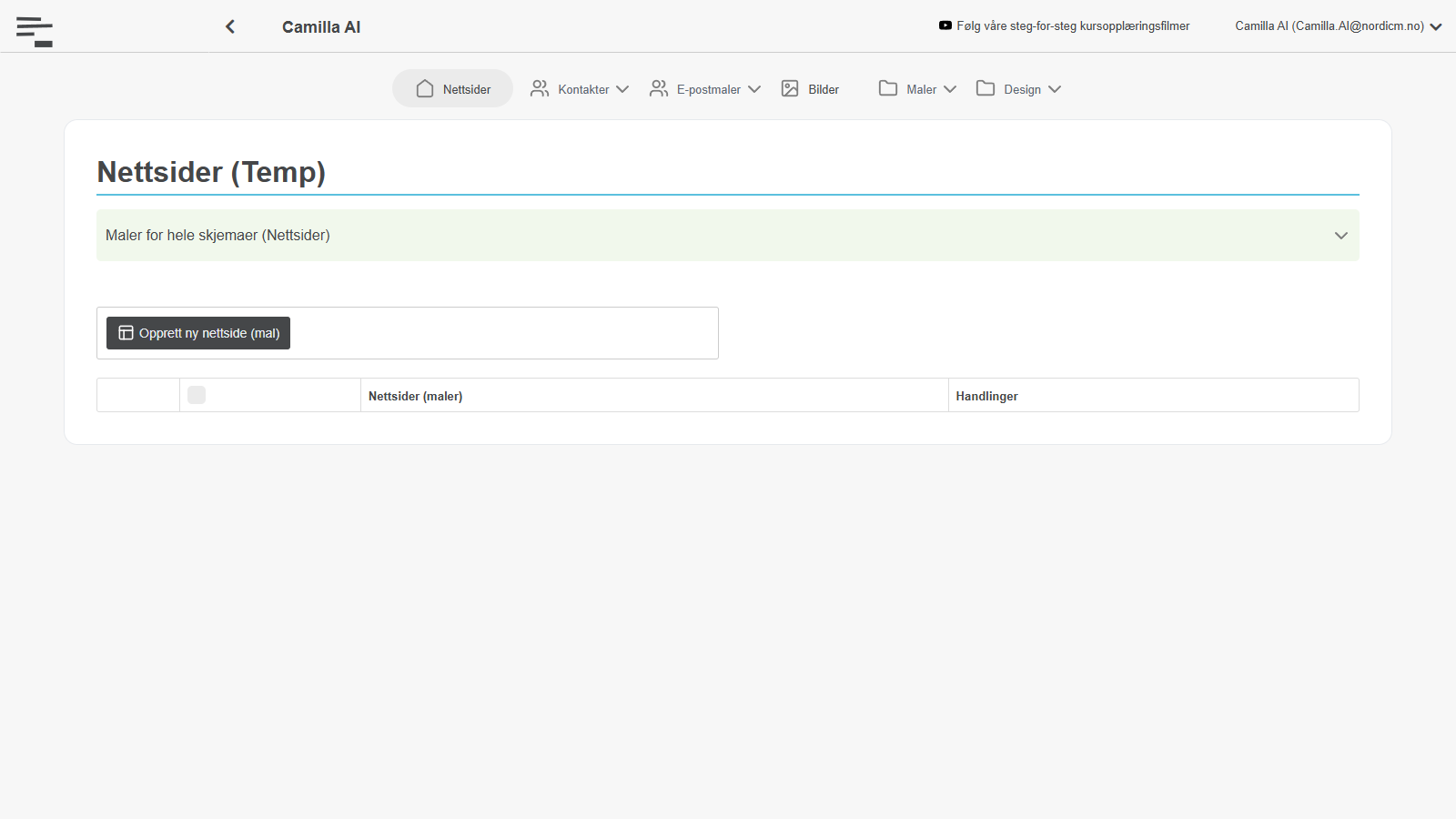Click the Maler folder icon
The image size is (1456, 819).
click(888, 88)
